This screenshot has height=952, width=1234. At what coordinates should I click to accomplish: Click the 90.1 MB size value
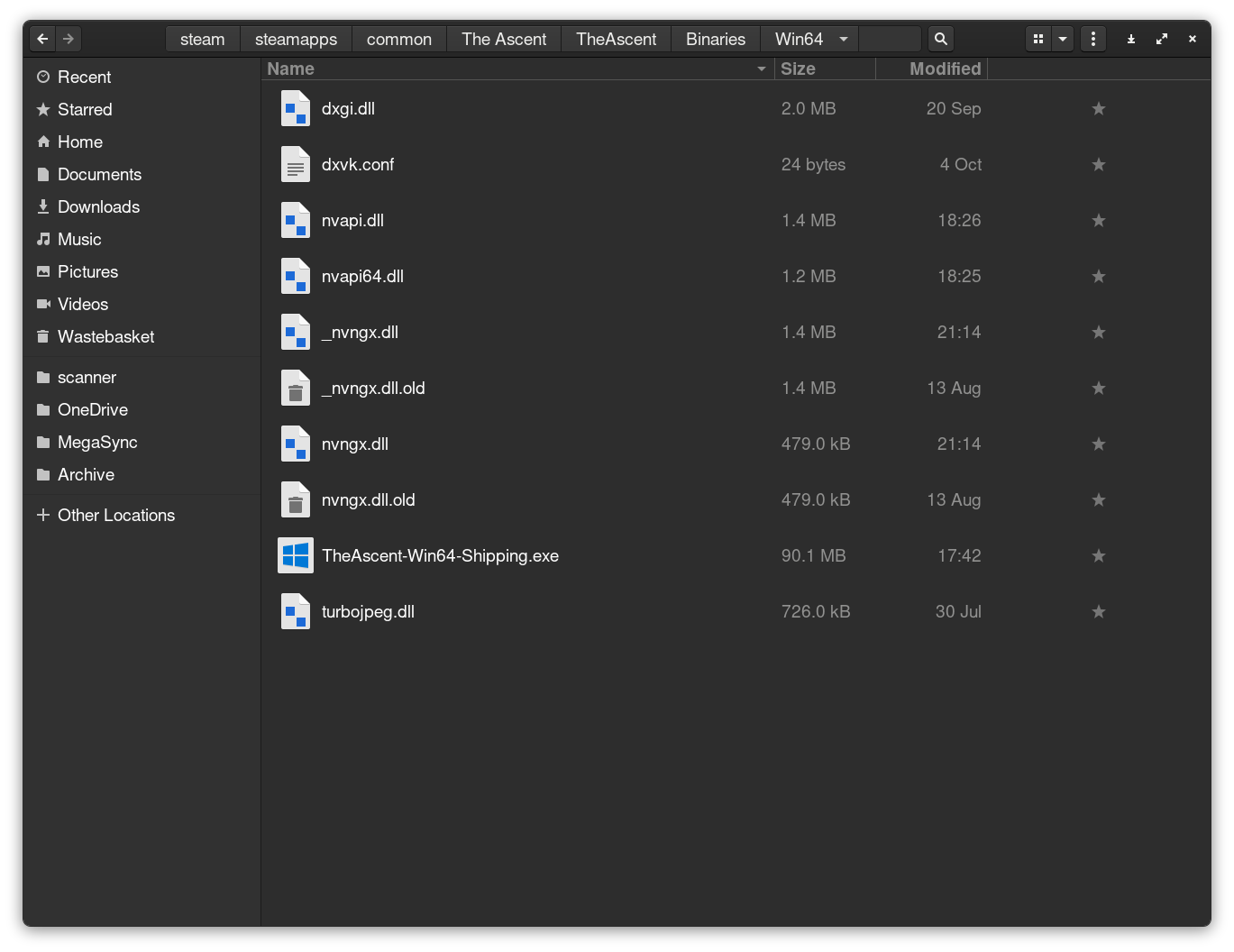pos(813,555)
